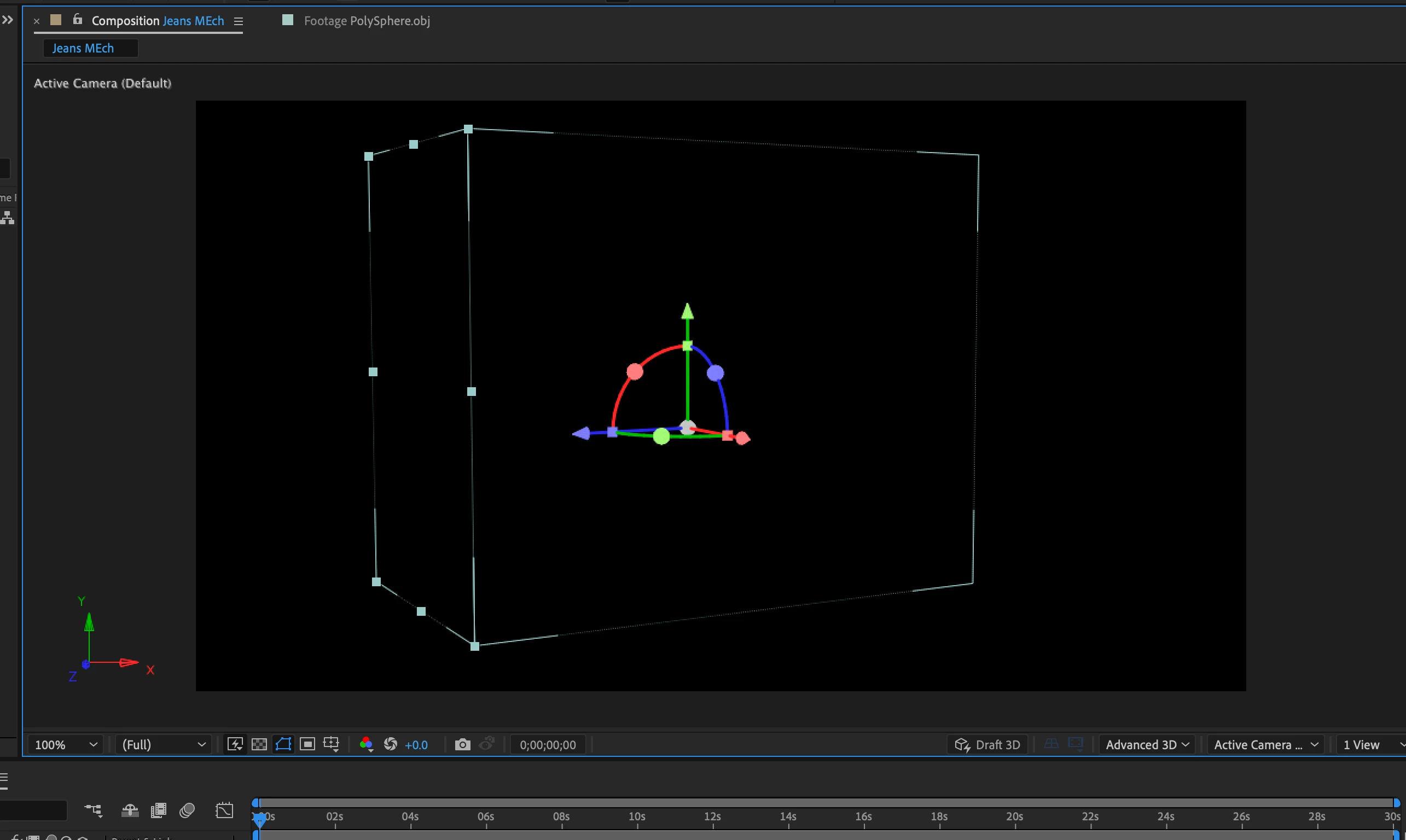Click Show Channel RGB color circles icon
Viewport: 1406px width, 840px height.
(x=366, y=744)
